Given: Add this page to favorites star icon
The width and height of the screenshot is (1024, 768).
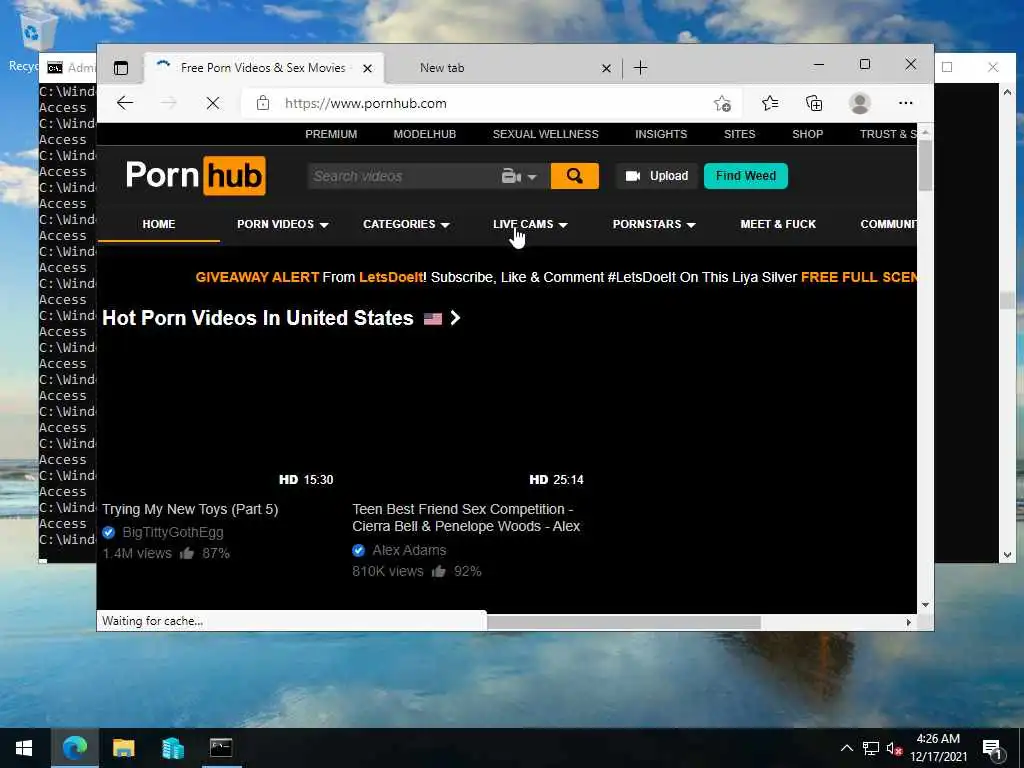Looking at the screenshot, I should click(722, 103).
